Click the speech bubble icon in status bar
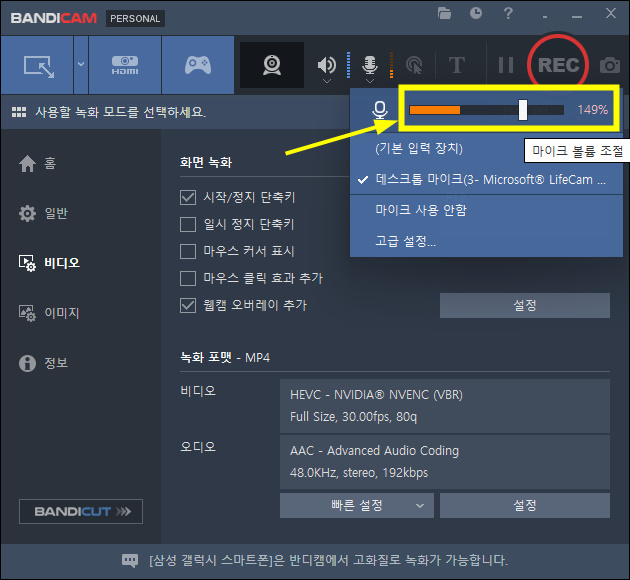630x580 pixels. (130, 560)
